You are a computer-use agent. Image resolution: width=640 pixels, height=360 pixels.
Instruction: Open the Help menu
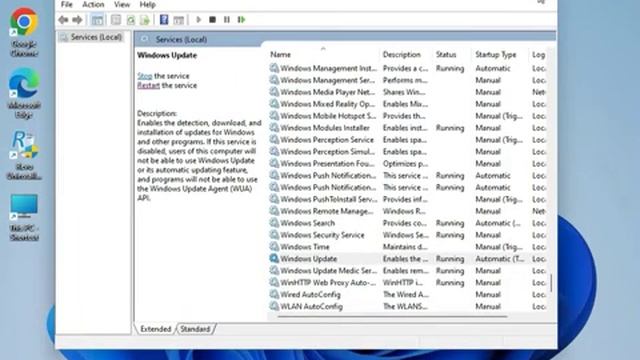pos(147,4)
